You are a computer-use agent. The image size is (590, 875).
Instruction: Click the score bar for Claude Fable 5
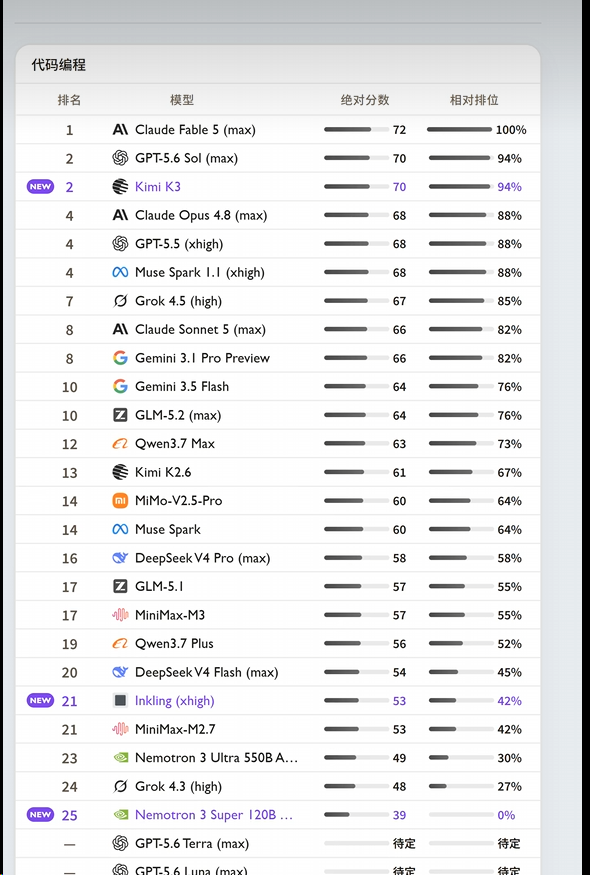(356, 129)
